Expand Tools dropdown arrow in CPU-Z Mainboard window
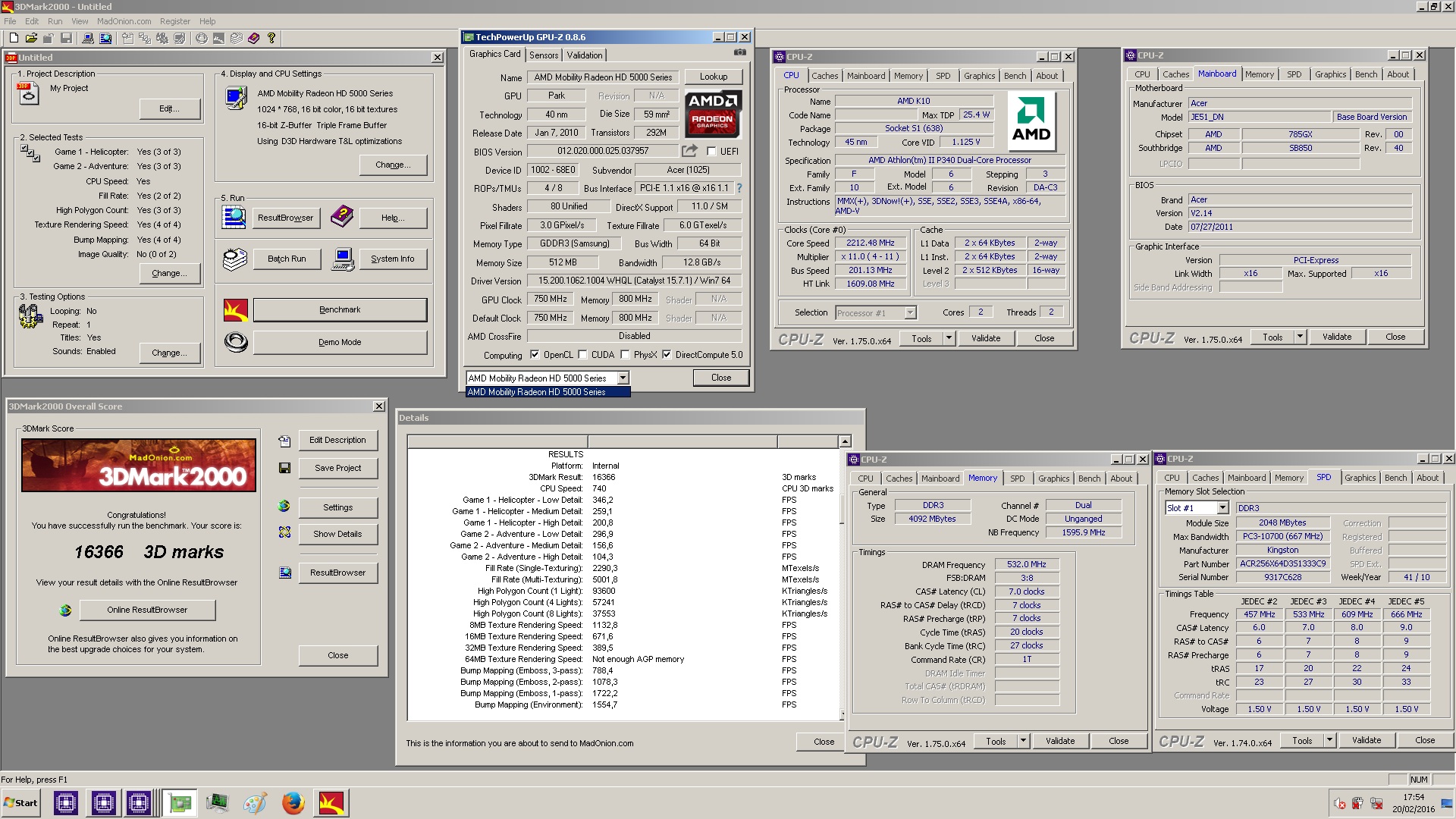 [1299, 337]
